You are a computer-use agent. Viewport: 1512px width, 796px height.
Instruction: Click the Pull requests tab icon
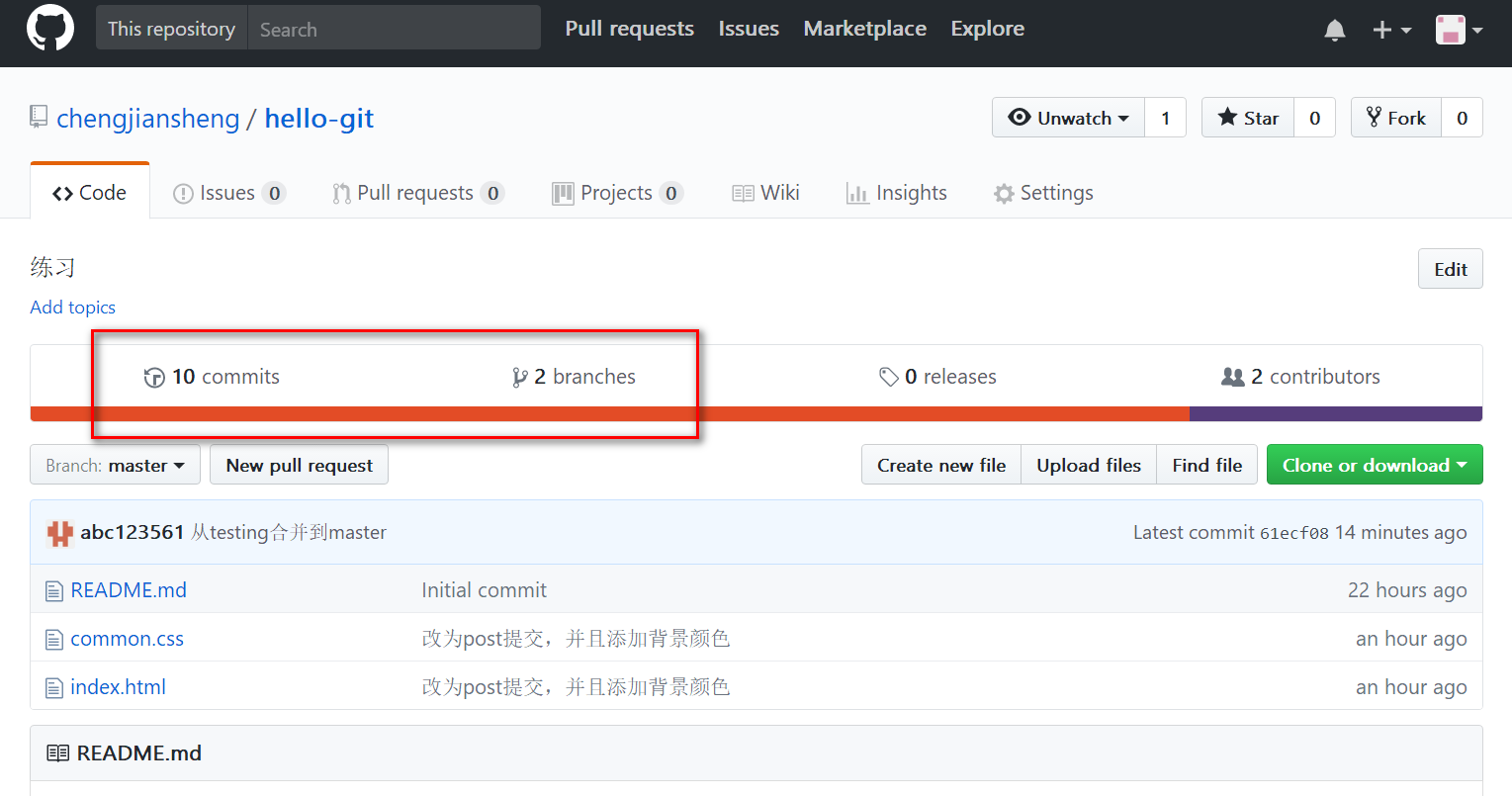[341, 194]
